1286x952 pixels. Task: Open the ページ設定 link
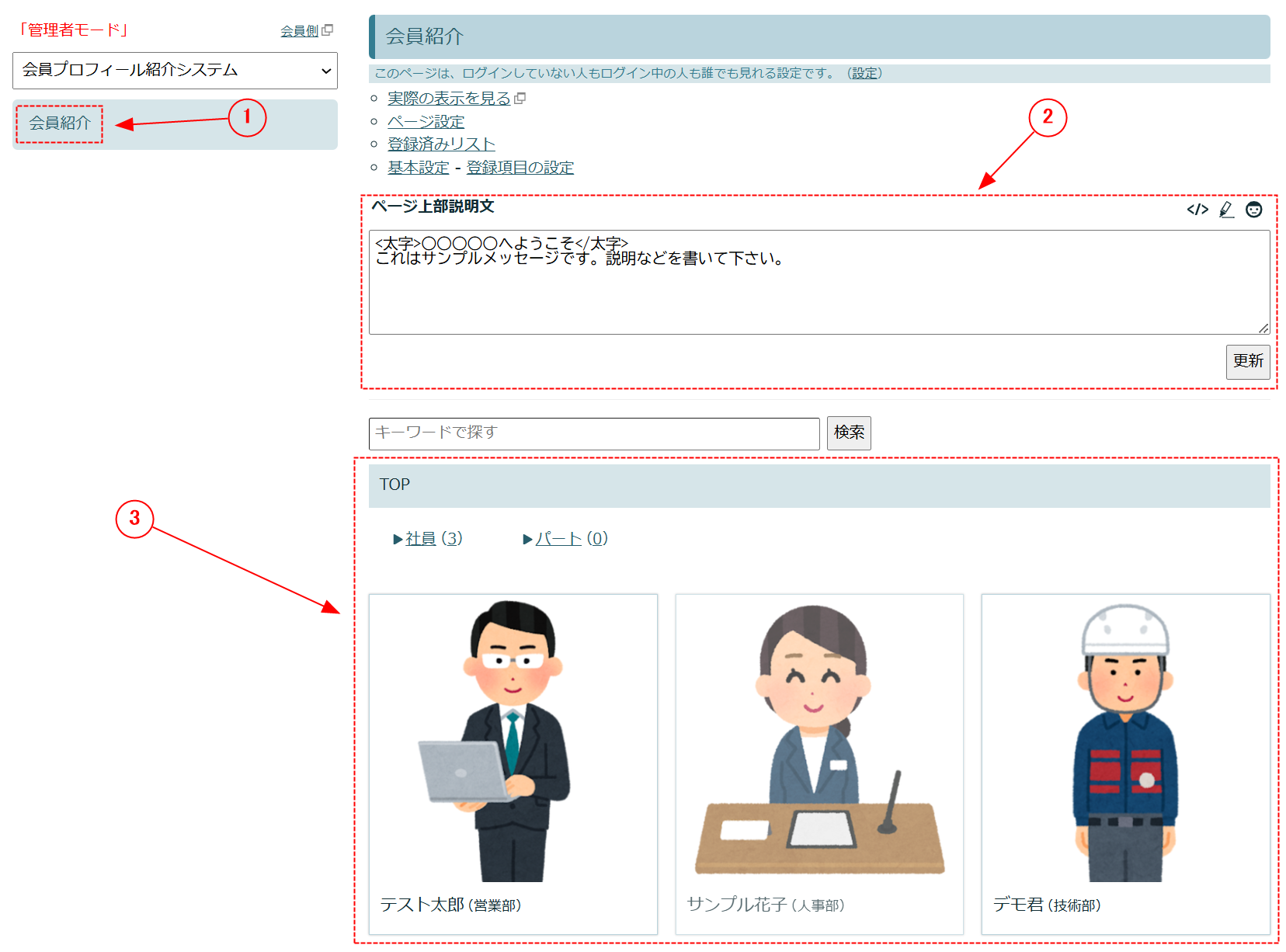pos(426,122)
